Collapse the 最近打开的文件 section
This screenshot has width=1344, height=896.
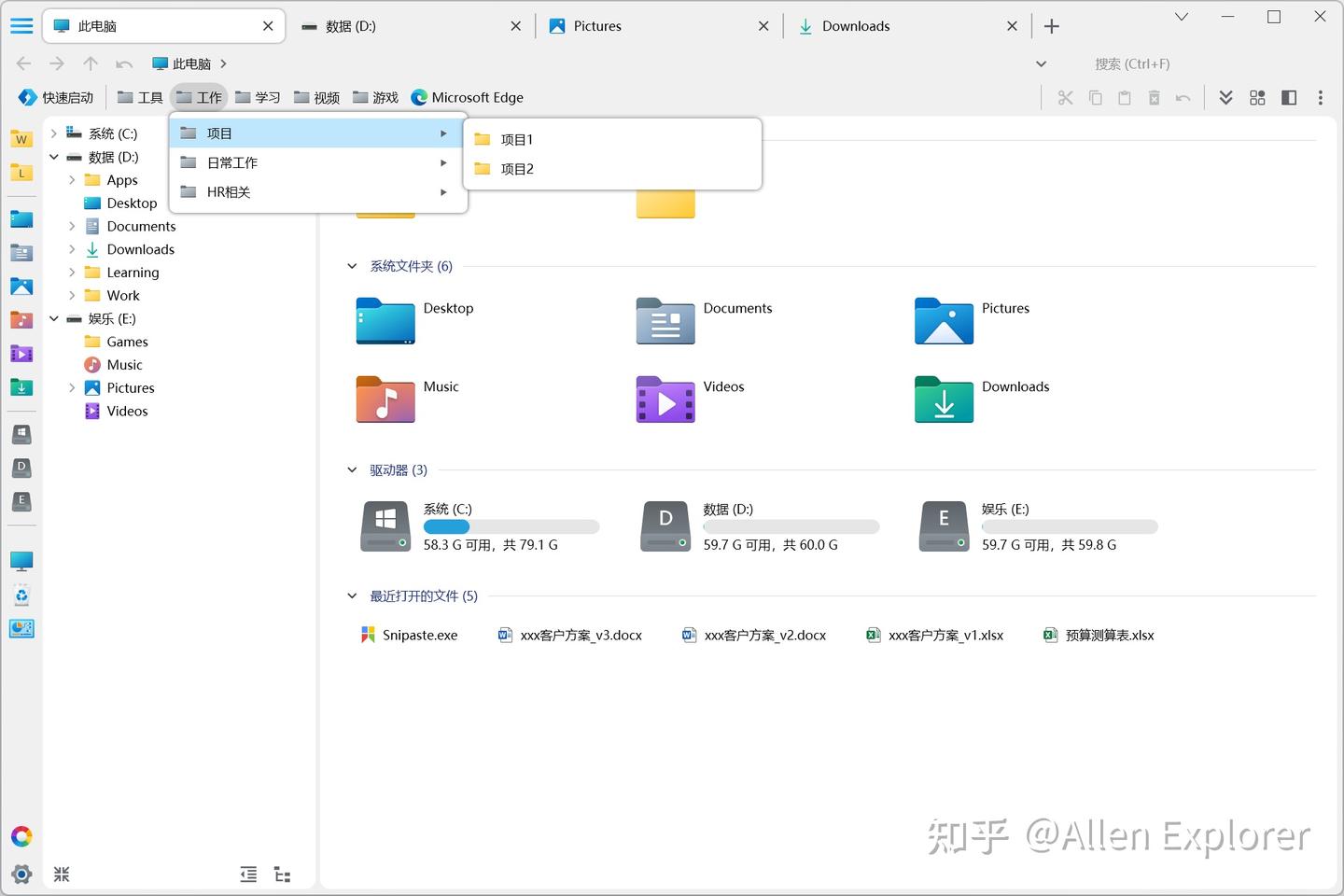coord(352,595)
